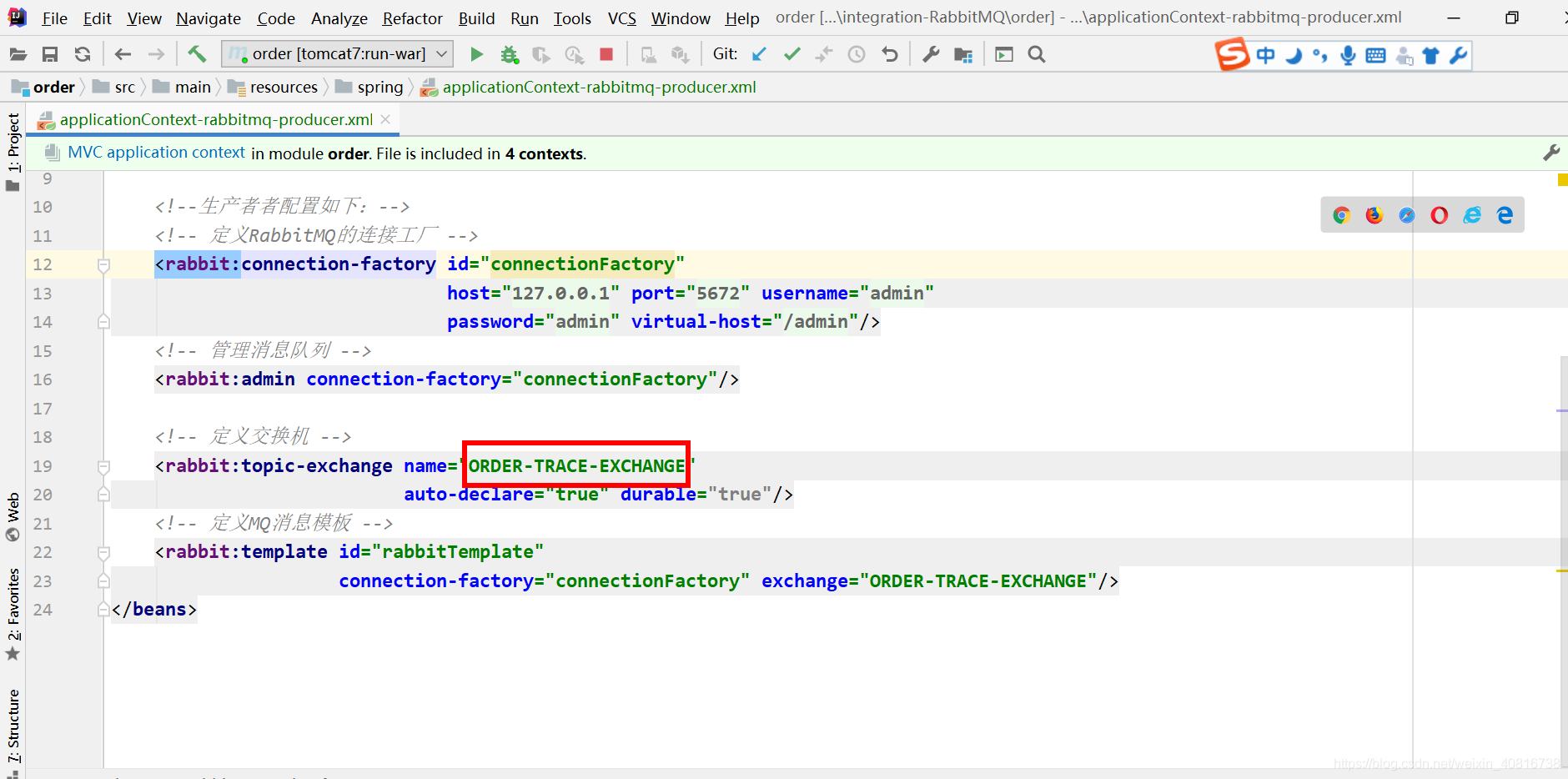Image resolution: width=1568 pixels, height=779 pixels.
Task: Open the Analyze menu
Action: coord(339,18)
